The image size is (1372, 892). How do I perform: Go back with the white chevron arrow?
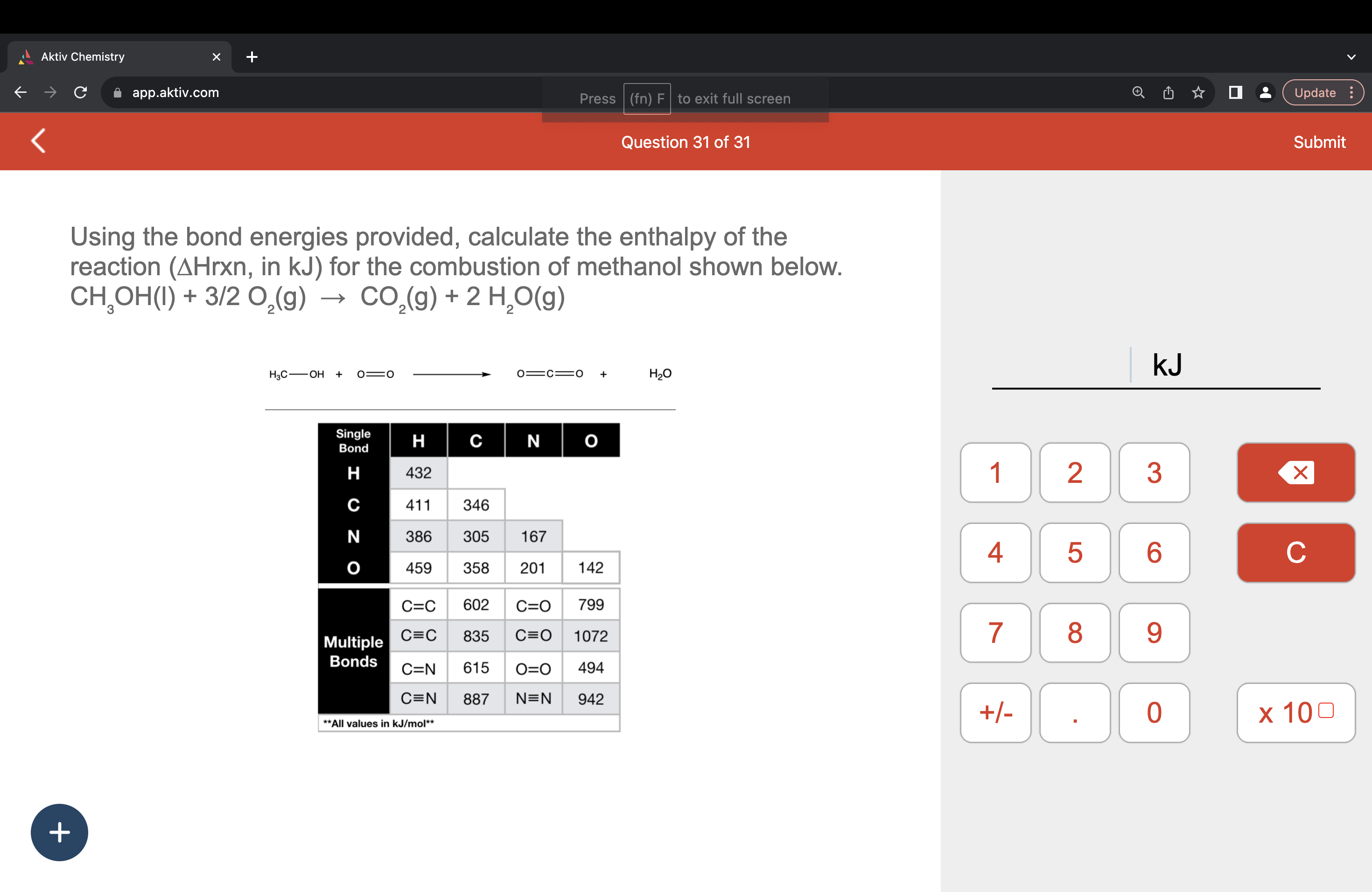(38, 141)
